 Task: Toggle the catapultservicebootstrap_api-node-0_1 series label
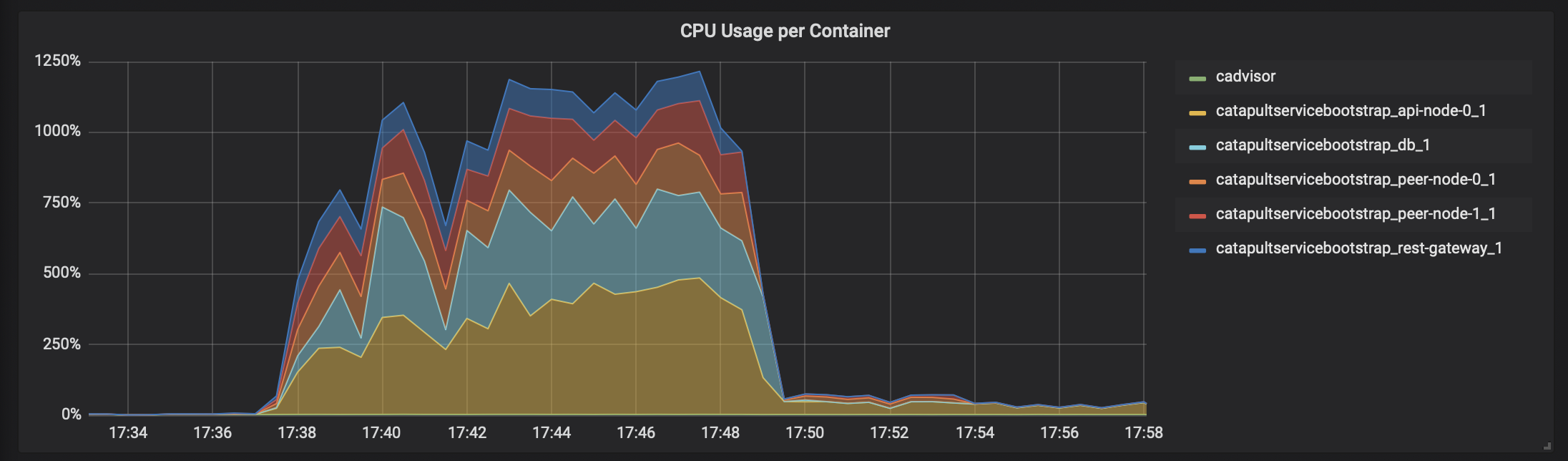click(1351, 111)
